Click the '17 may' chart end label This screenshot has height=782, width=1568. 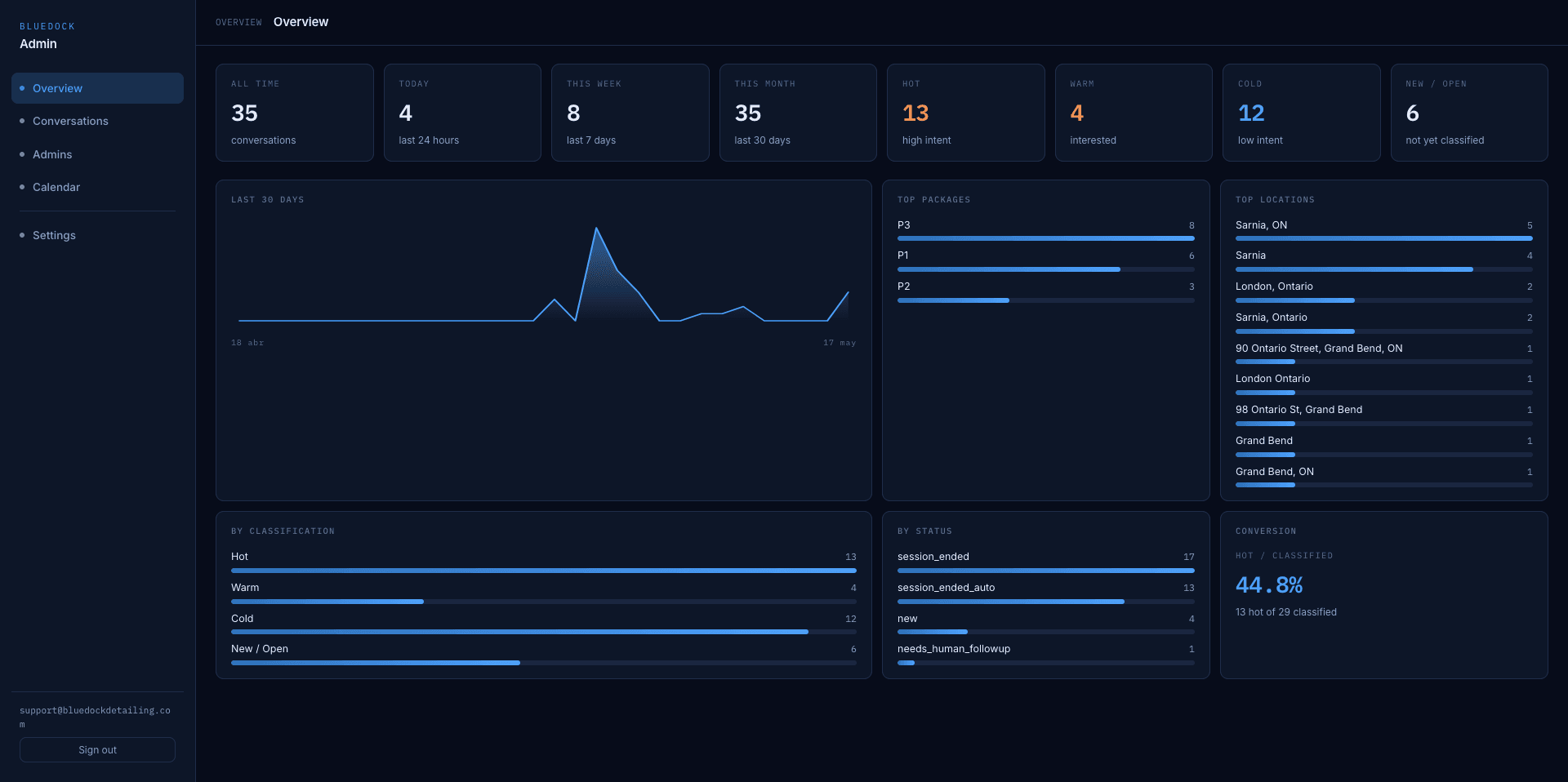(840, 343)
